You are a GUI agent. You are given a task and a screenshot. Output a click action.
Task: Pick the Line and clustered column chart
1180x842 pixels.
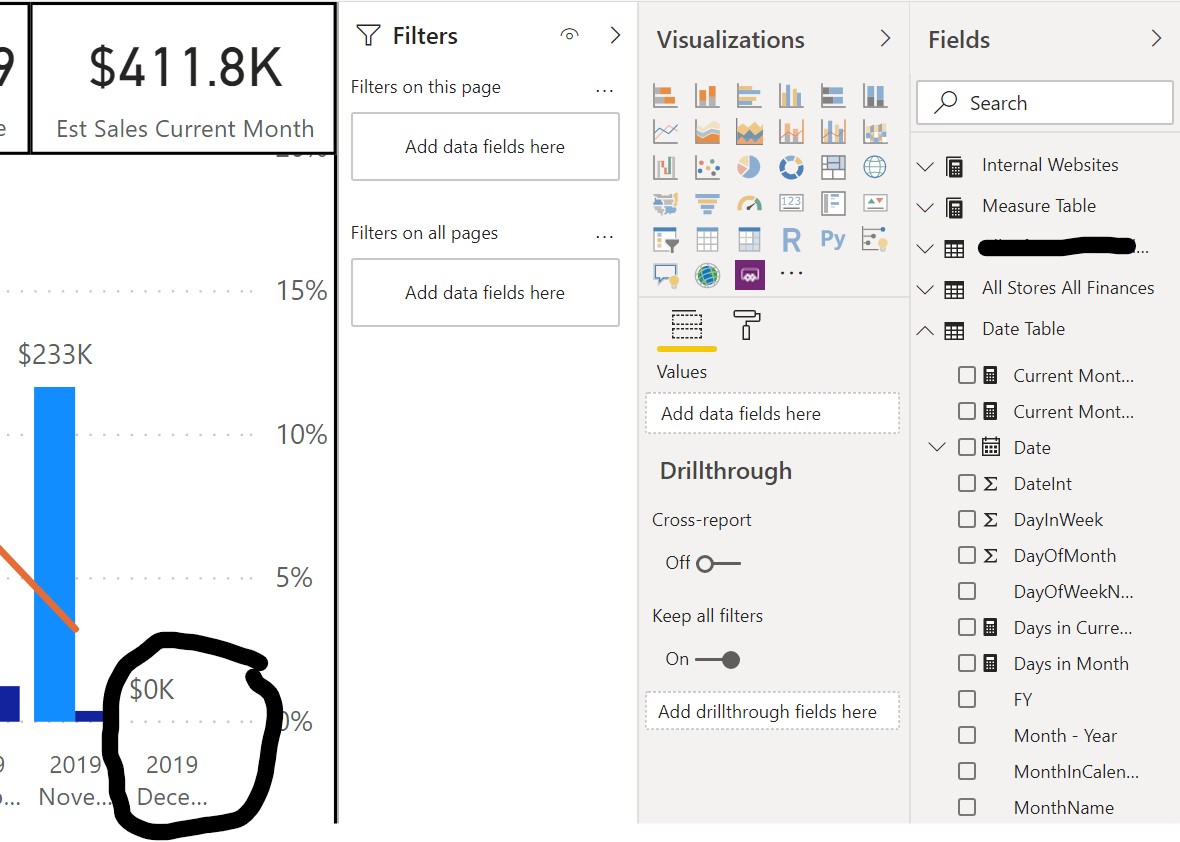click(832, 132)
